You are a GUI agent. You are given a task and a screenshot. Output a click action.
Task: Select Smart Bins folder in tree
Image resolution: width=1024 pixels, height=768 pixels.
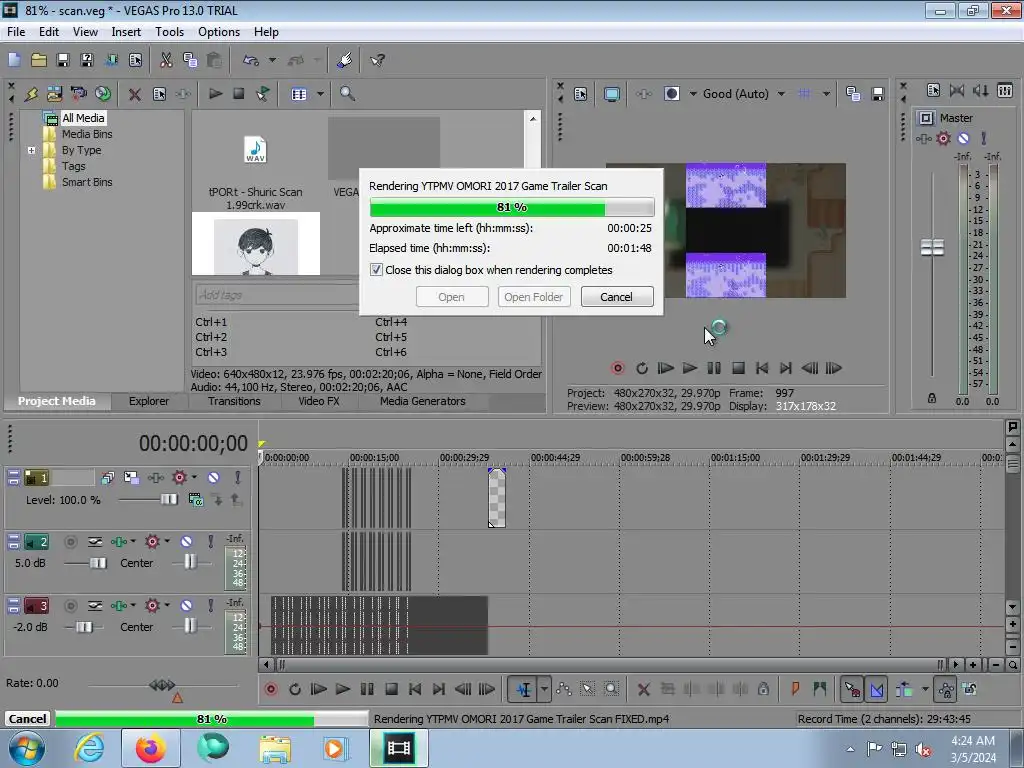click(87, 182)
